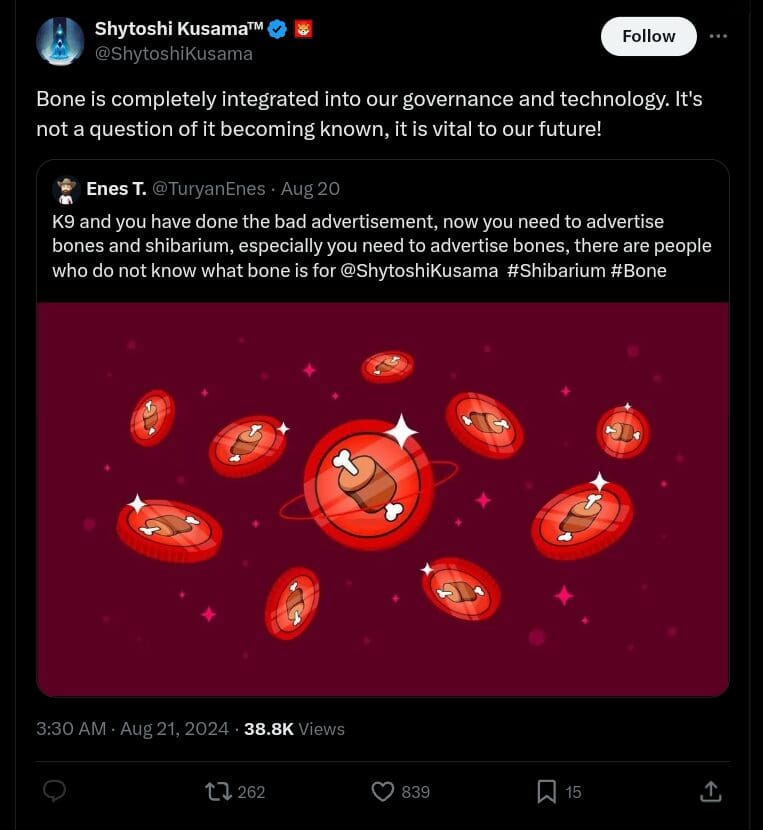763x830 pixels.
Task: Open the reply composer via speech bubble icon
Action: pyautogui.click(x=54, y=791)
